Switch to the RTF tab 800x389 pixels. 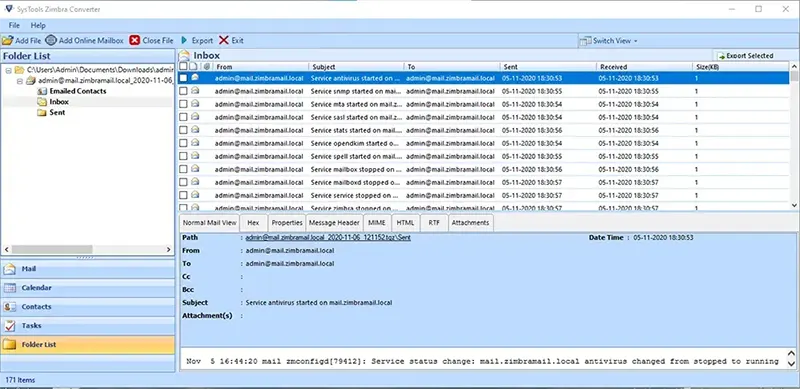click(x=434, y=223)
